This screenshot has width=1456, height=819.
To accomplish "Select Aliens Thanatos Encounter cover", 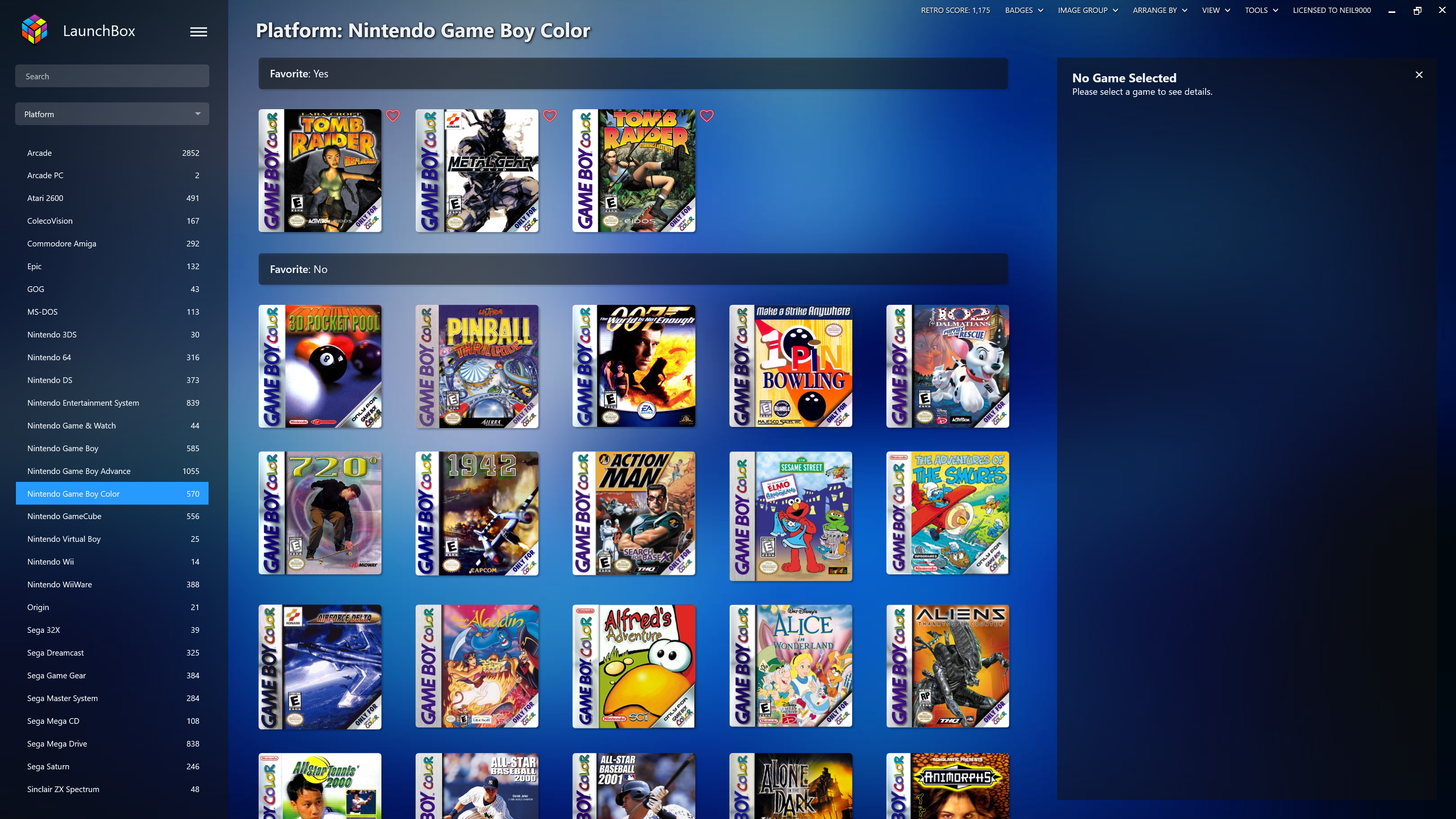I will (948, 667).
